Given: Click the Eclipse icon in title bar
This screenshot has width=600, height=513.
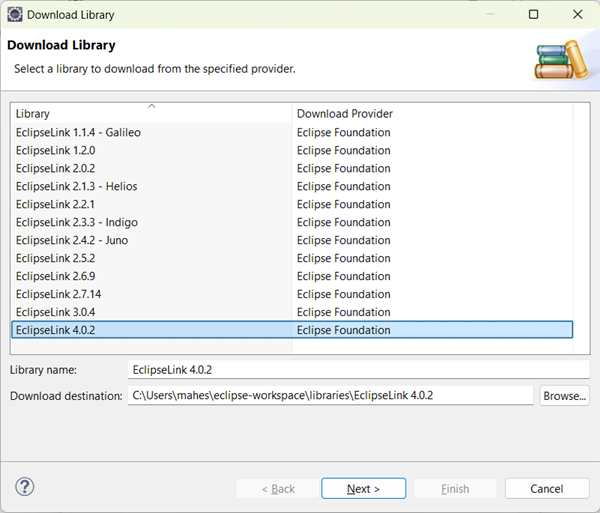Looking at the screenshot, I should click(x=15, y=15).
